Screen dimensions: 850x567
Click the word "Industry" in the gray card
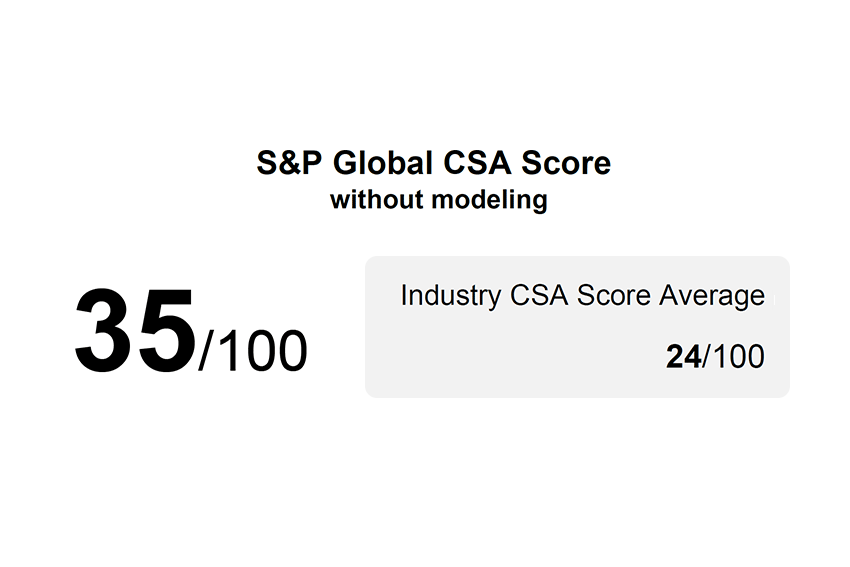coord(451,296)
